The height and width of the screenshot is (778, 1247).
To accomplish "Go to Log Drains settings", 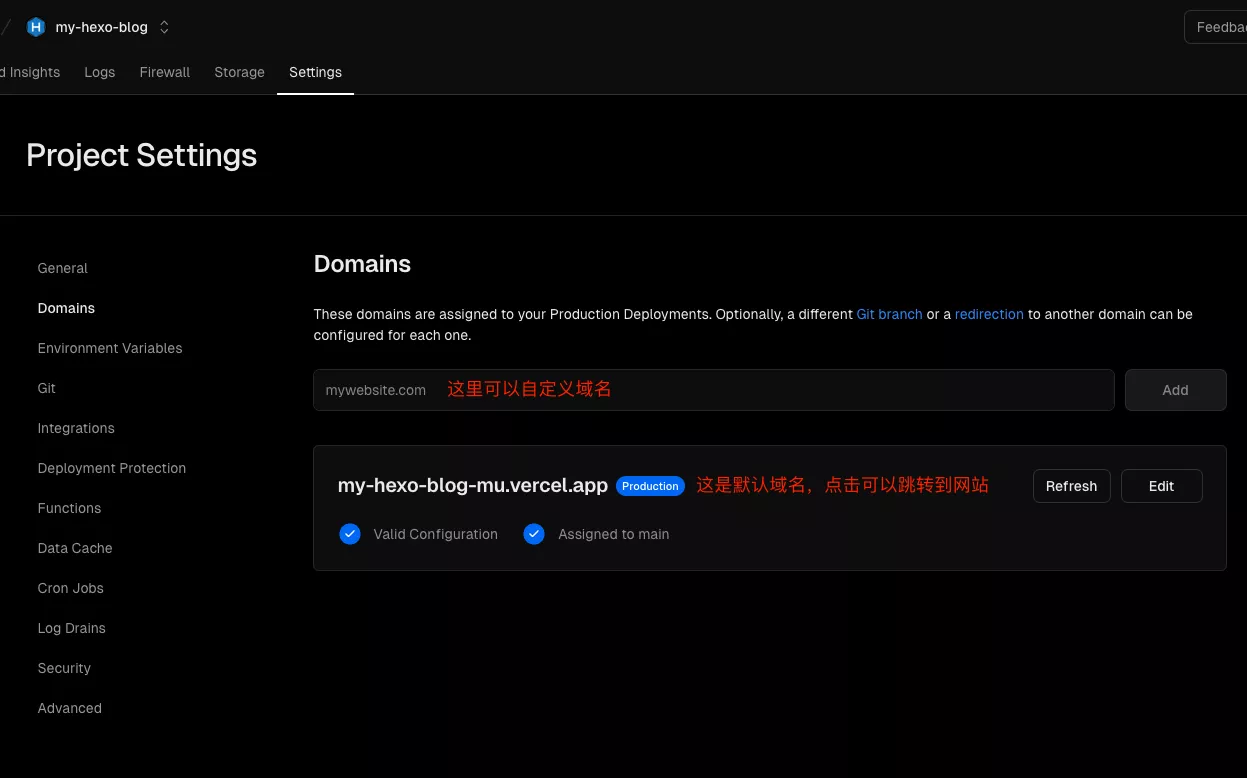I will (71, 628).
